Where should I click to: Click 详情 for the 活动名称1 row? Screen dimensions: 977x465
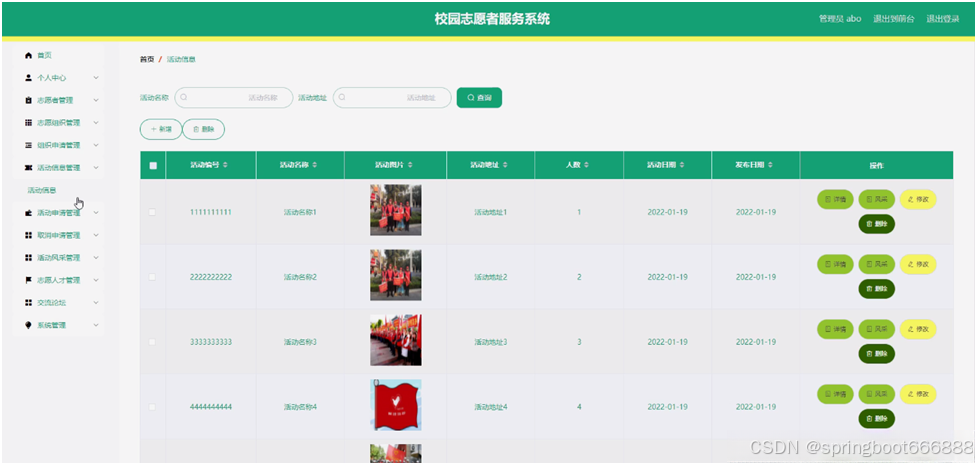[x=835, y=199]
